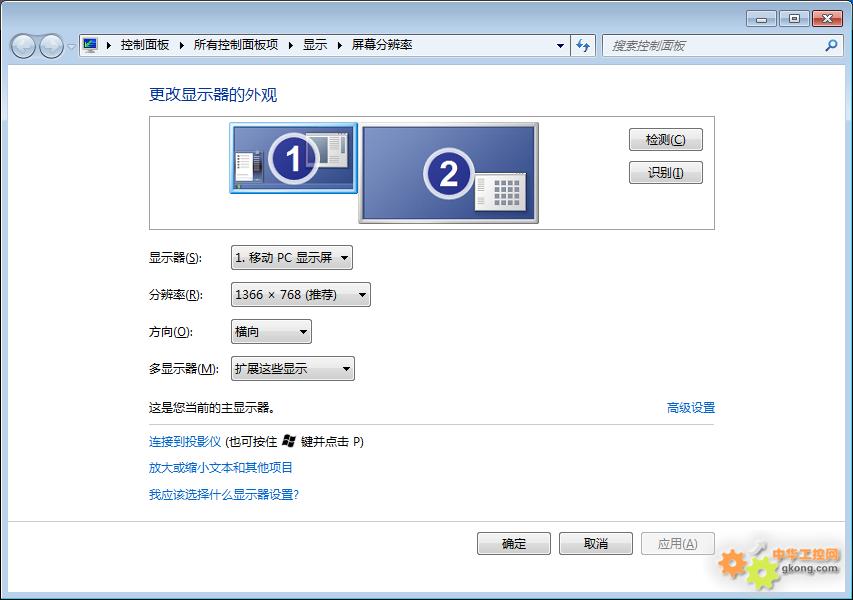Open recent pages arrow next to Forward

71,46
